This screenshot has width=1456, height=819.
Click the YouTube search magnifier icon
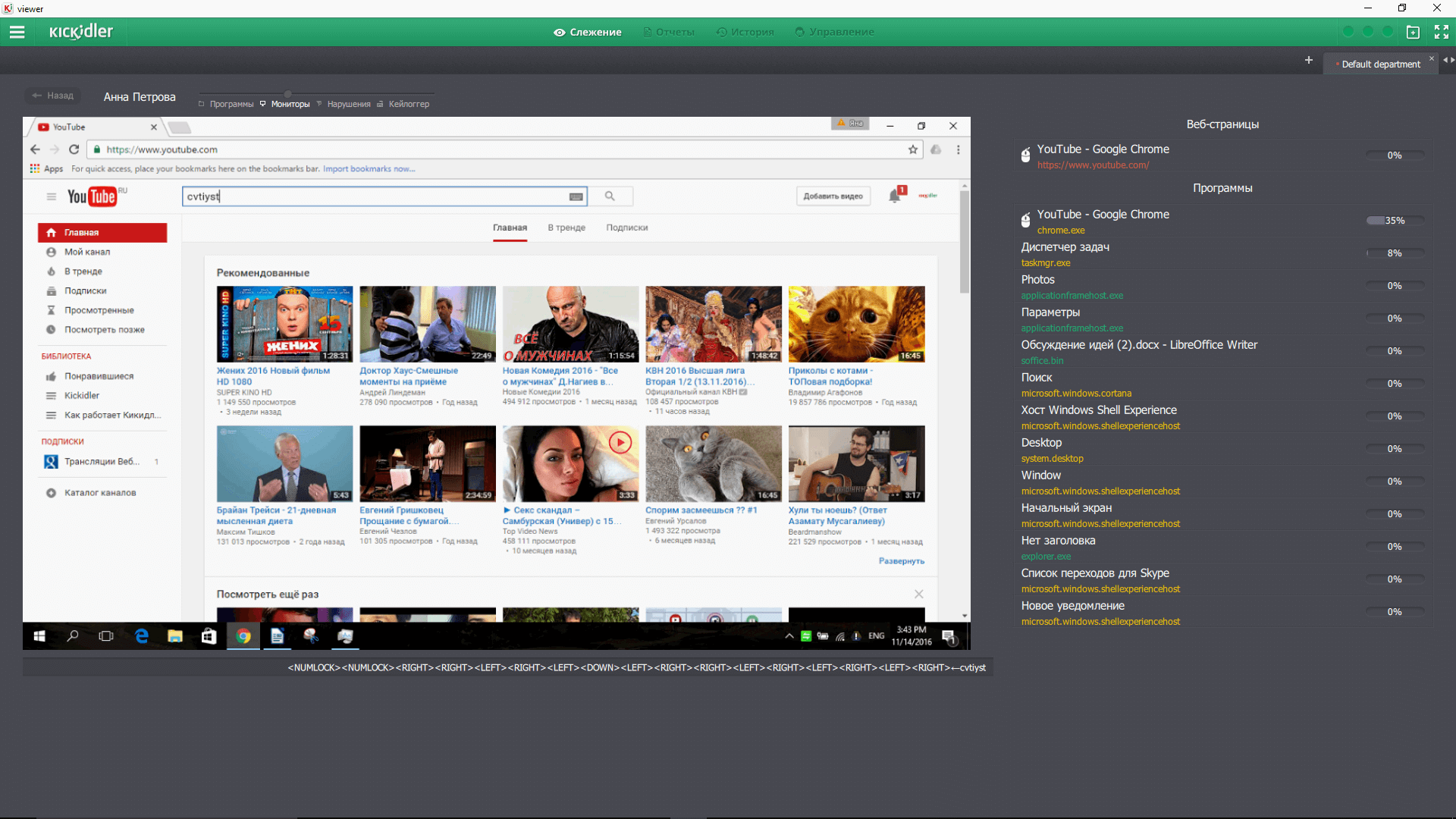tap(610, 196)
